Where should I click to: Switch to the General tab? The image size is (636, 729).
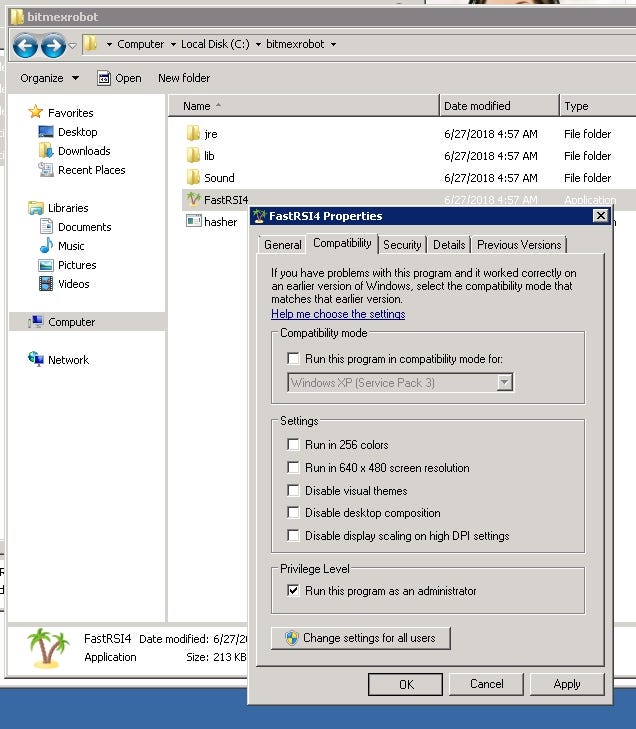(x=283, y=245)
